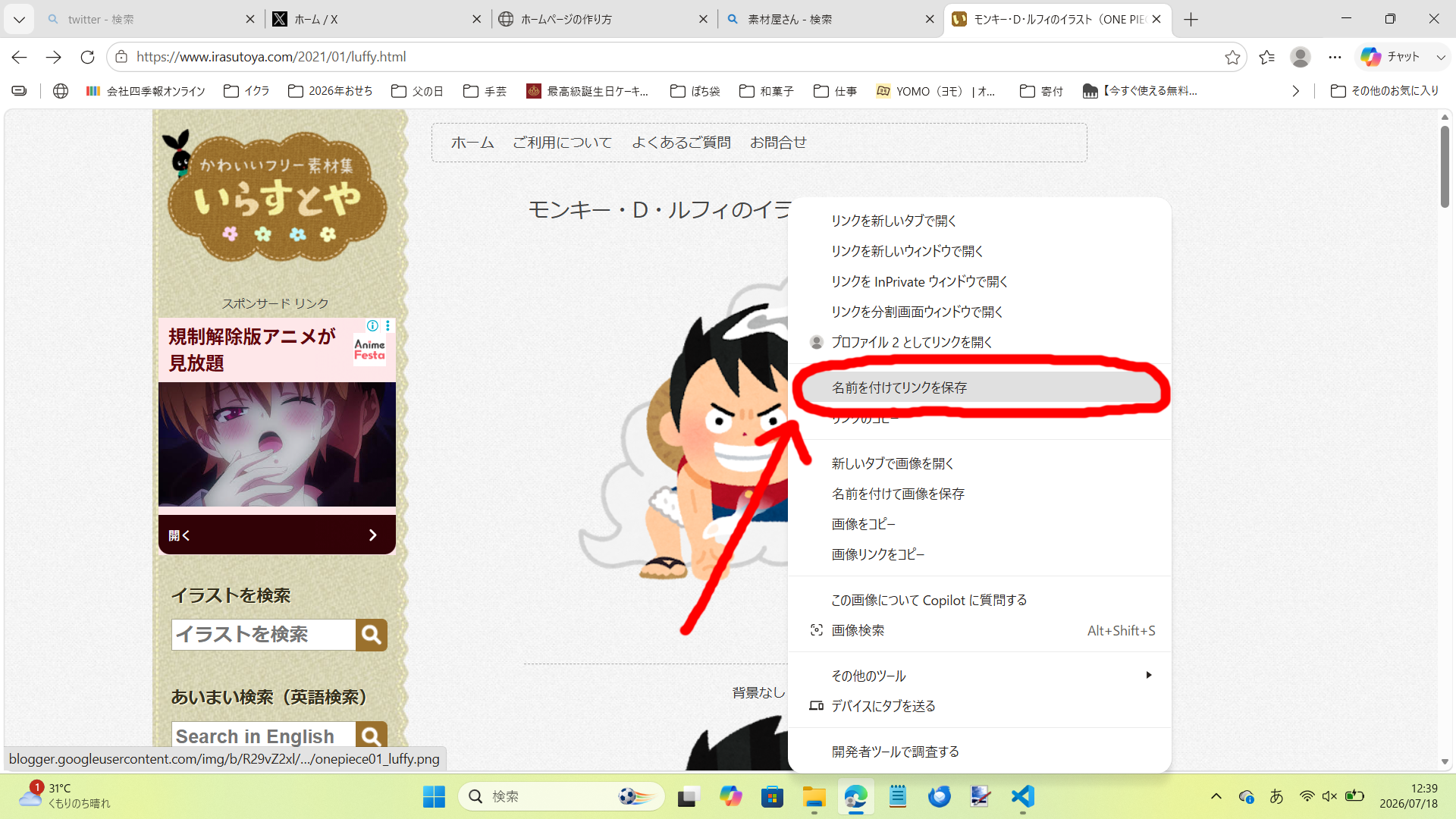
Task: Show more favorites bar overflow chevron
Action: click(1295, 91)
